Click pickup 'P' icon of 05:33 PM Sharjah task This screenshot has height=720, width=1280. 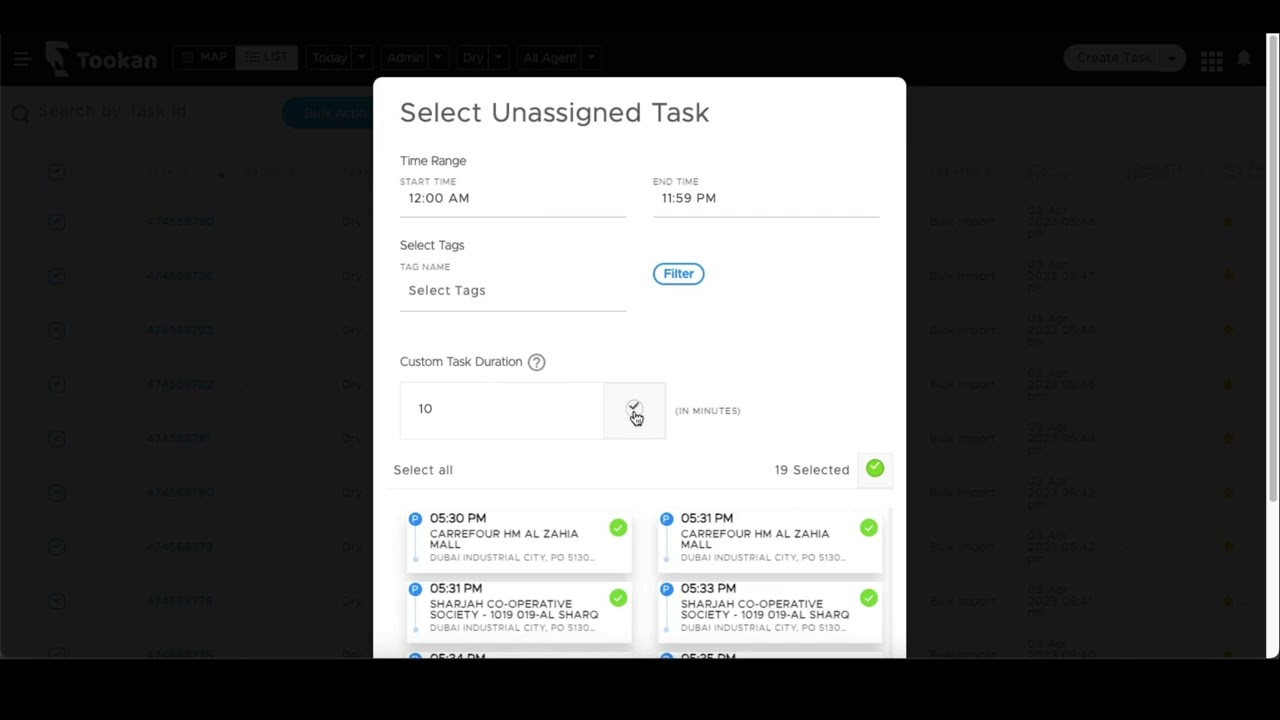click(666, 589)
